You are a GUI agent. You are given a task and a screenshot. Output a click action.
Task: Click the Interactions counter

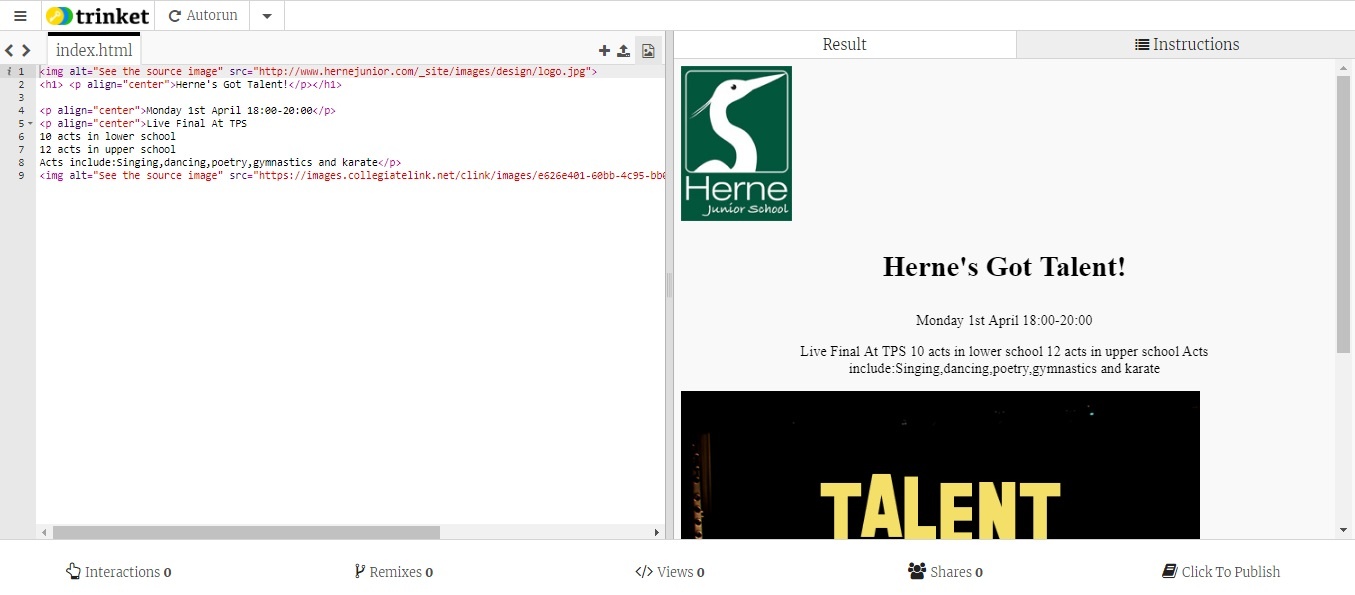pos(118,572)
